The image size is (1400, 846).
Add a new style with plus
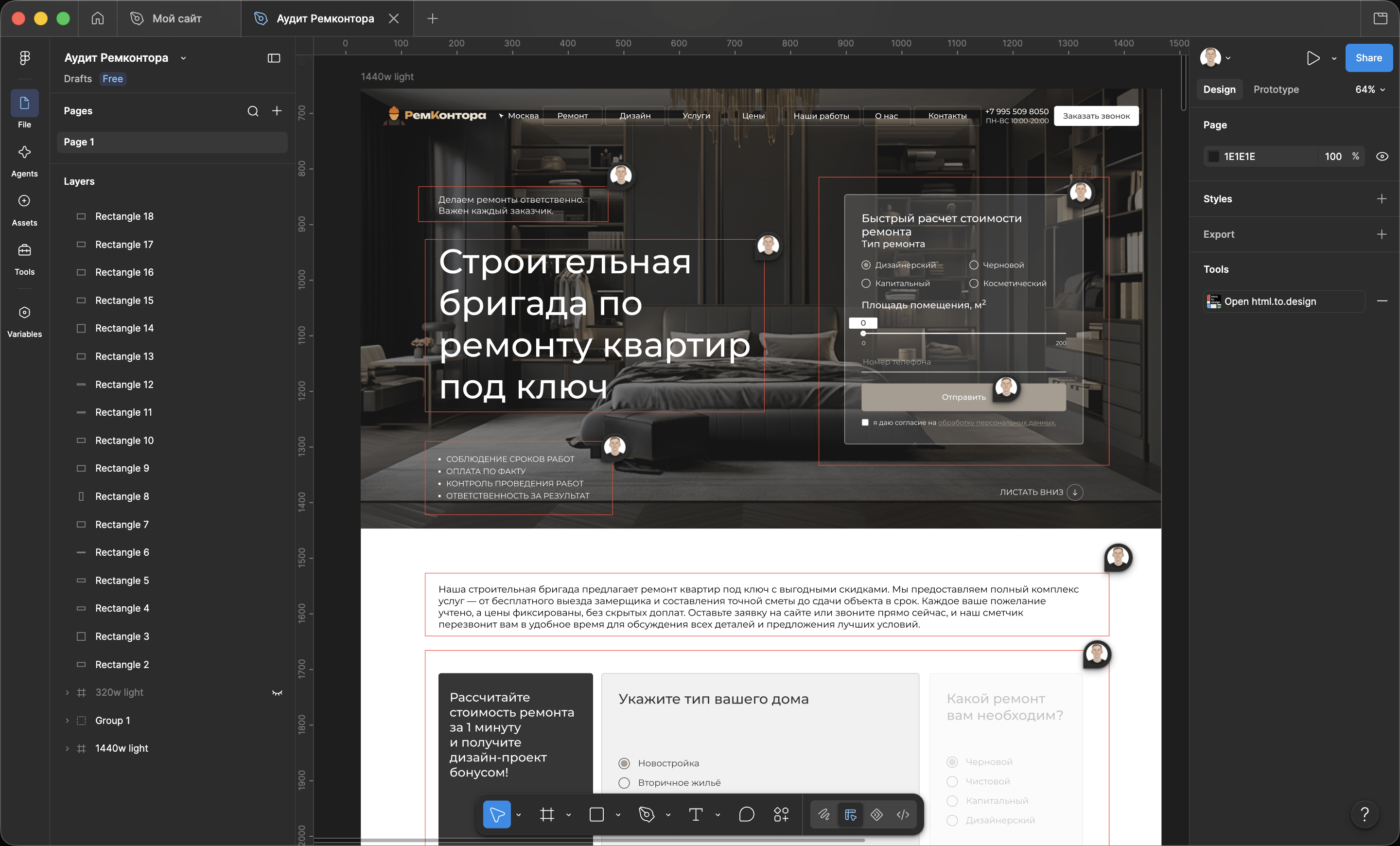click(1382, 199)
